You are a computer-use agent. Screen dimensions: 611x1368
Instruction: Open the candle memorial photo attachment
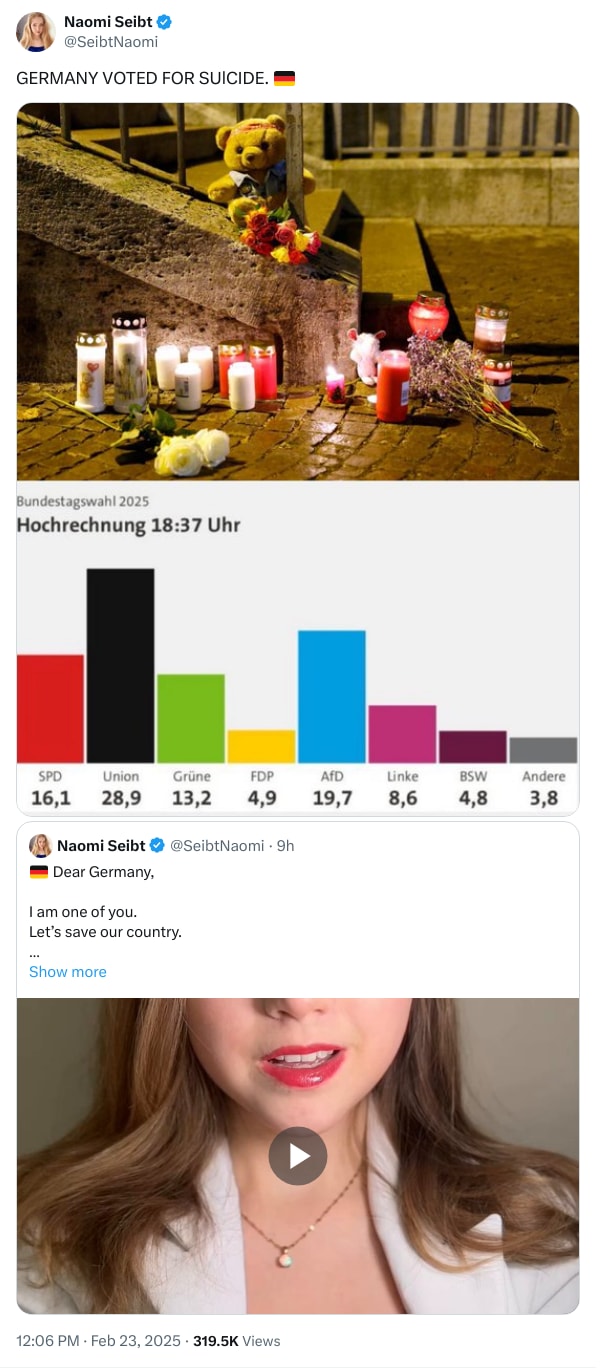pyautogui.click(x=297, y=293)
